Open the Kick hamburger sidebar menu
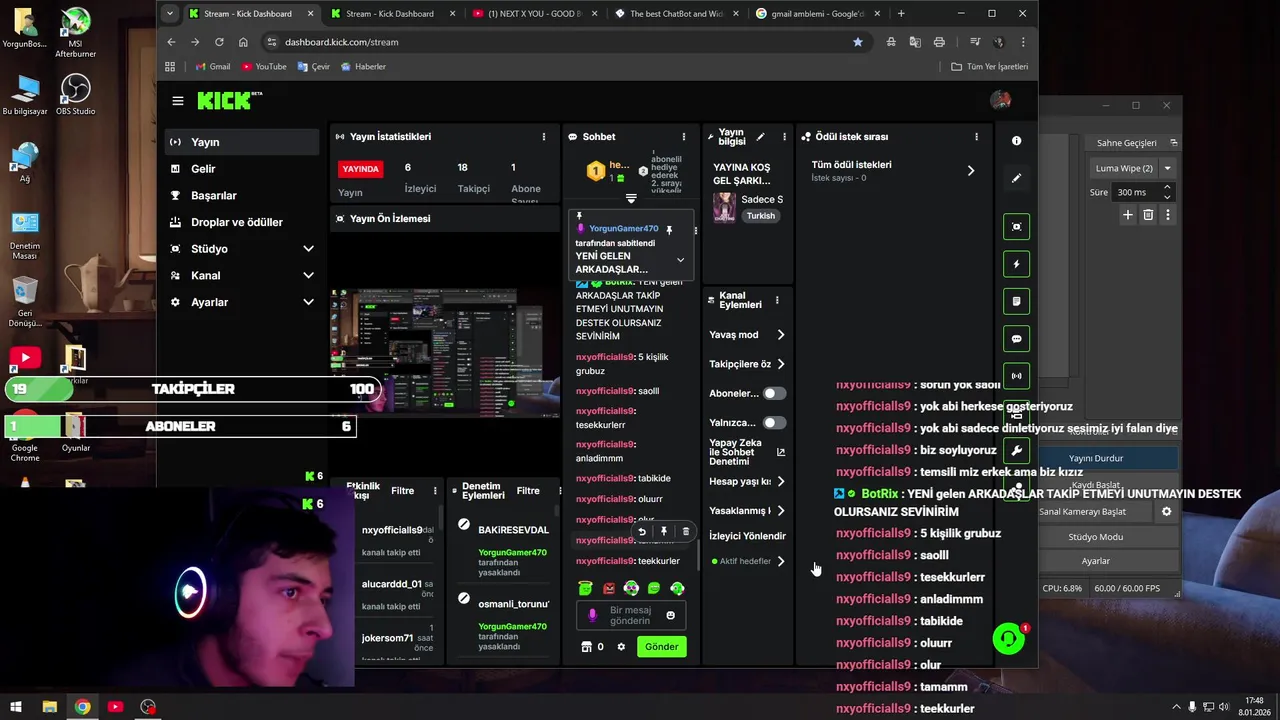 pyautogui.click(x=178, y=101)
